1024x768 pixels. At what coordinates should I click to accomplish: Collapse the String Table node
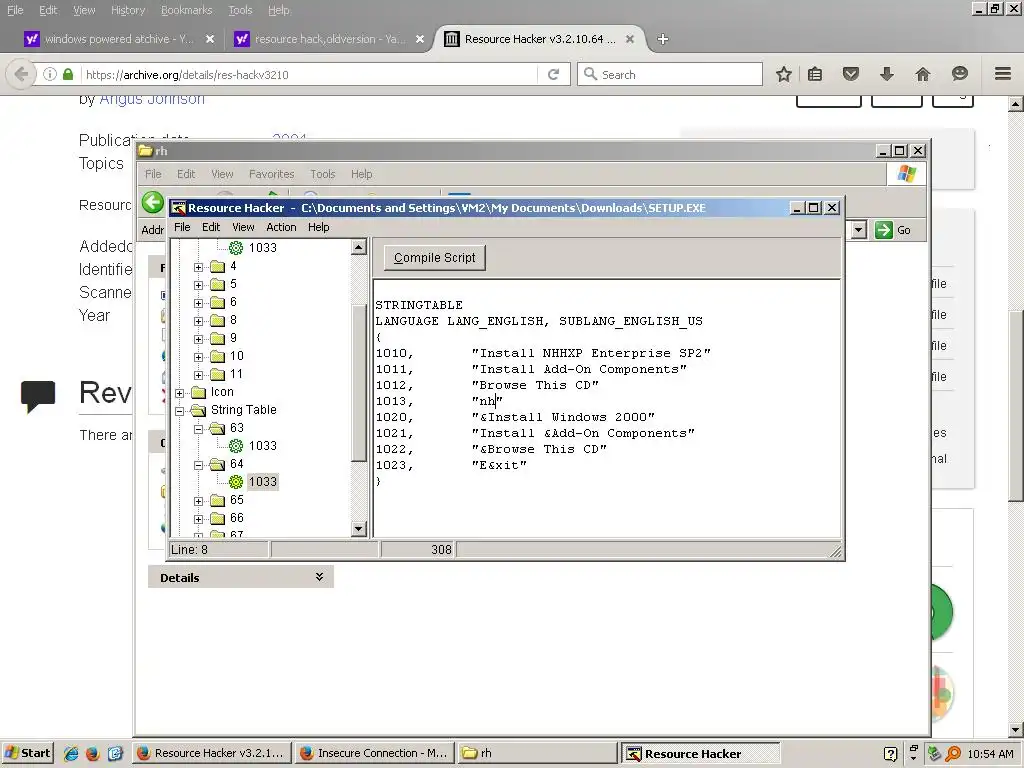pyautogui.click(x=180, y=411)
